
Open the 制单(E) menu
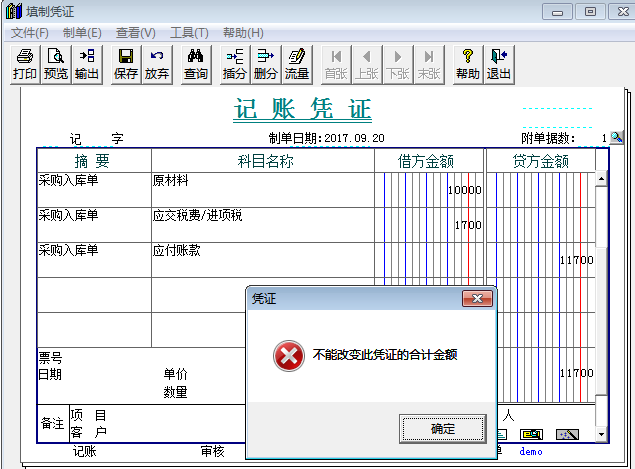click(x=82, y=33)
